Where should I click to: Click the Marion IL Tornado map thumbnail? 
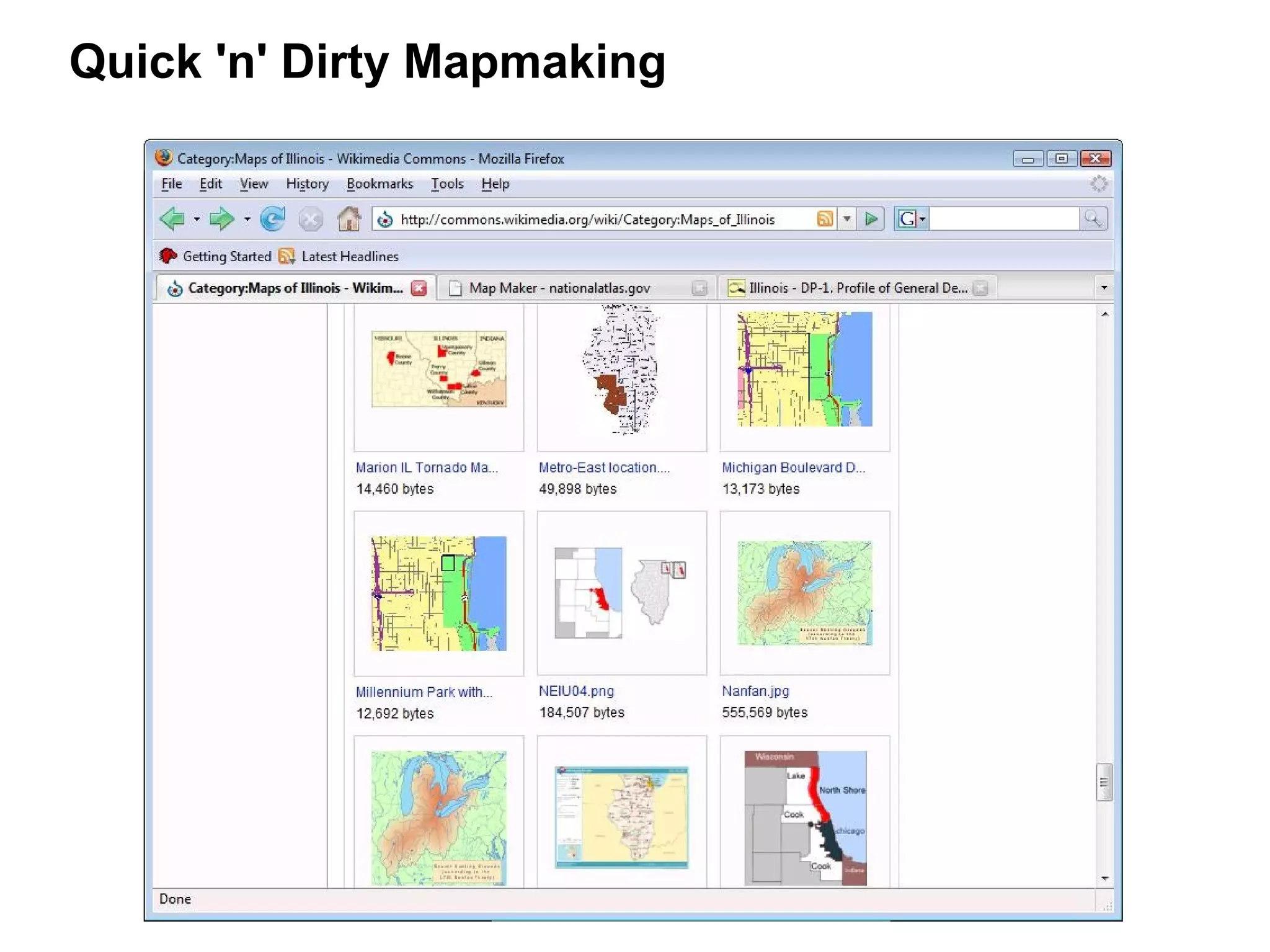click(x=438, y=369)
